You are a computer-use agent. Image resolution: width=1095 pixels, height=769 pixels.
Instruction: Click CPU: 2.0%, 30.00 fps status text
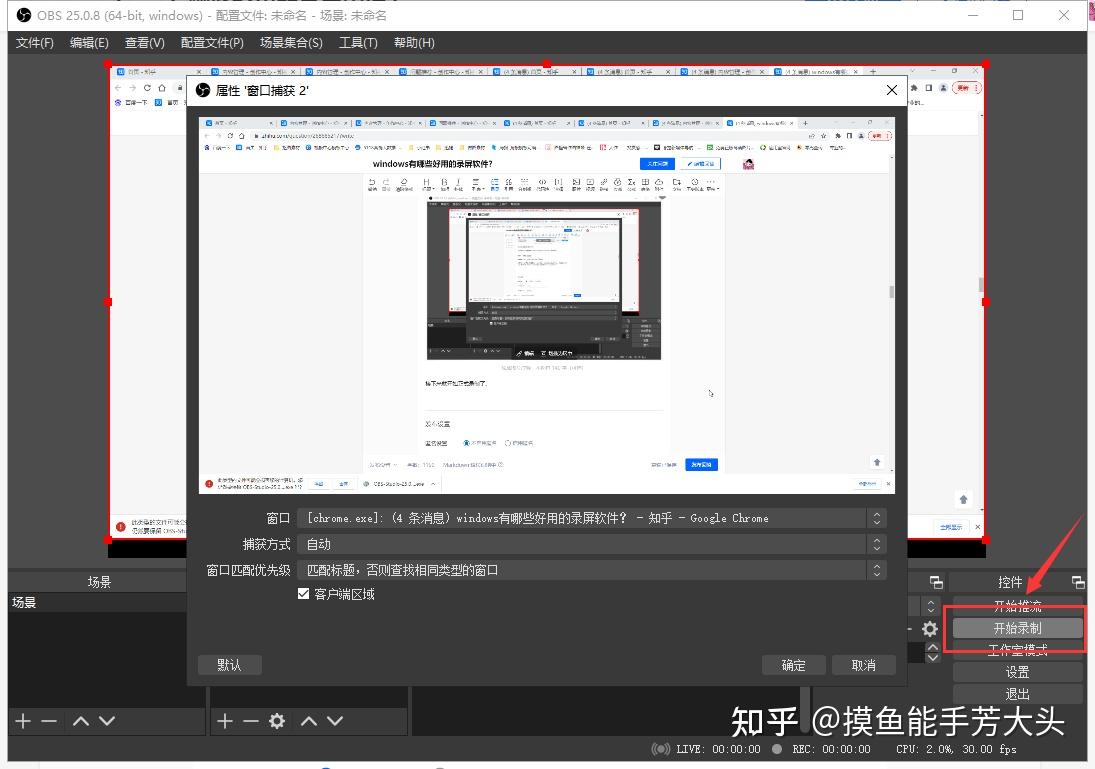pos(956,749)
